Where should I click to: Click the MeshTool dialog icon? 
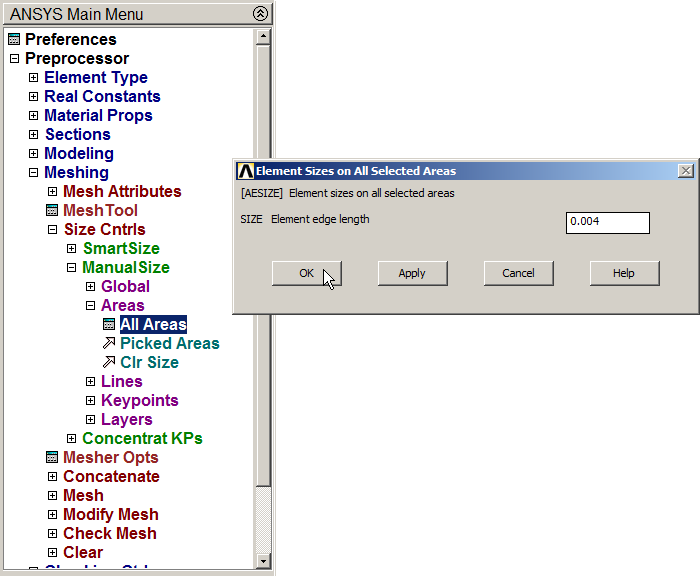tap(52, 211)
